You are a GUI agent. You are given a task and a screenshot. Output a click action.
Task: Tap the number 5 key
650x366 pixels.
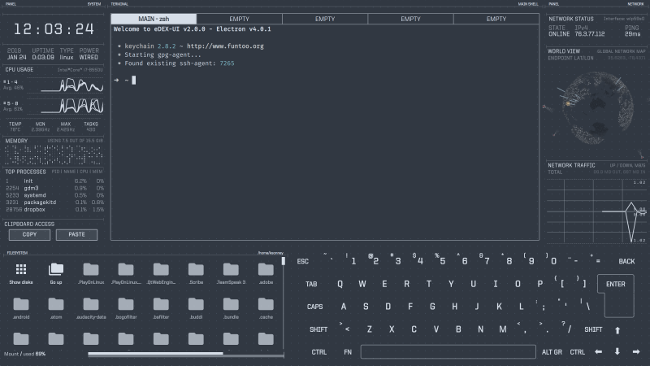pos(440,260)
